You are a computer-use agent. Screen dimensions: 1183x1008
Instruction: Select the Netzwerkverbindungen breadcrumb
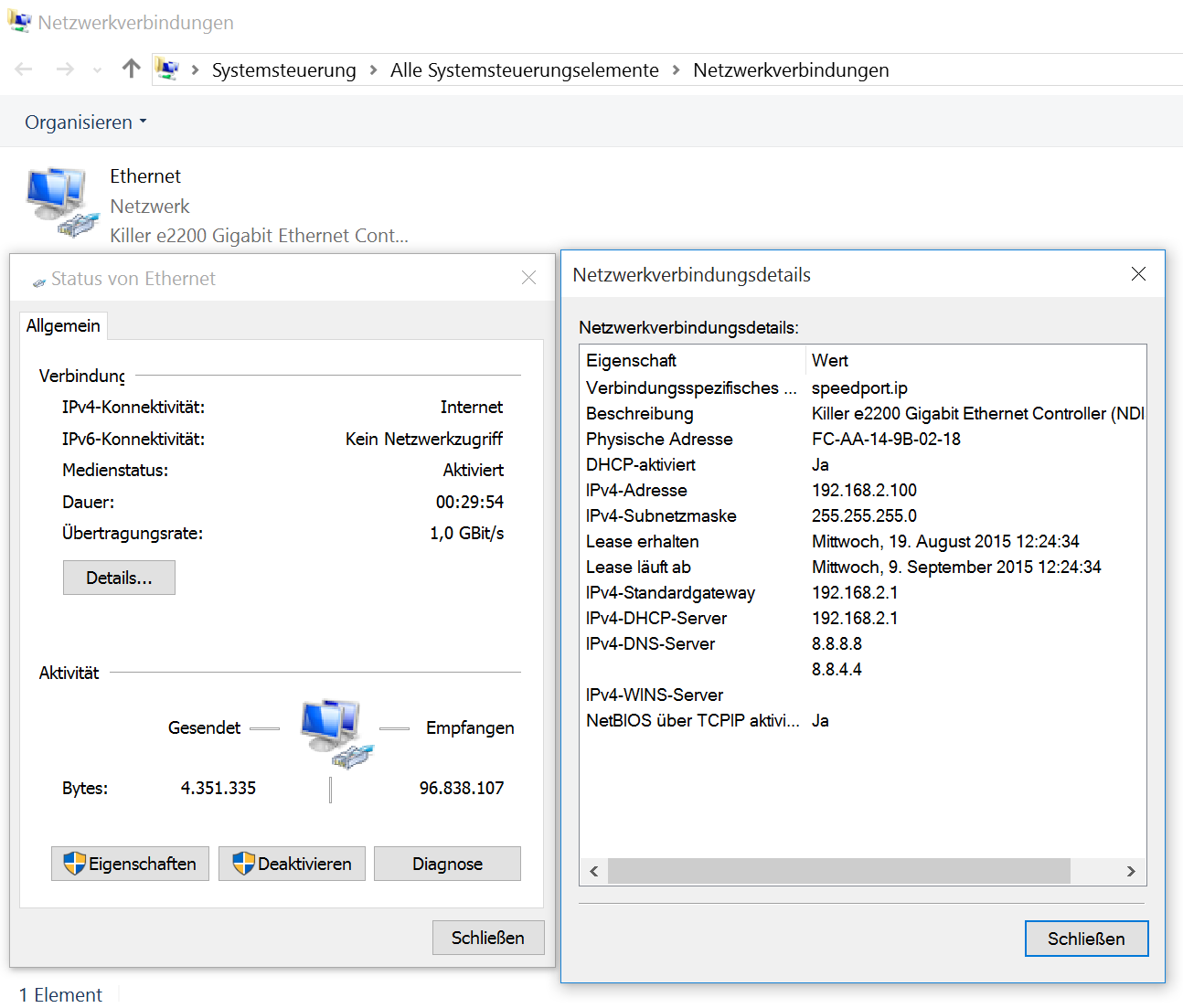pyautogui.click(x=791, y=70)
